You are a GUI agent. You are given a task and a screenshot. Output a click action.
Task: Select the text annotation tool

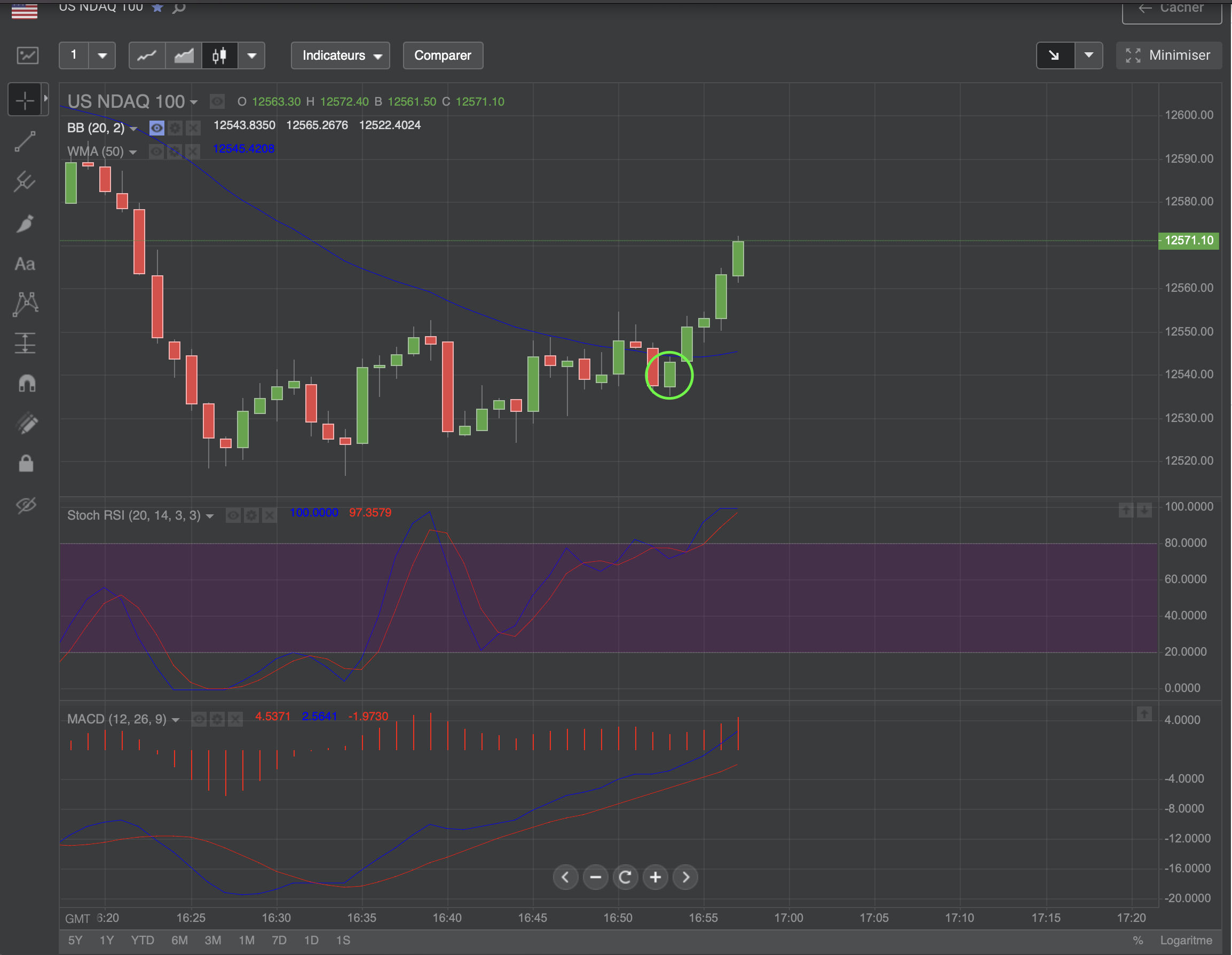(25, 264)
